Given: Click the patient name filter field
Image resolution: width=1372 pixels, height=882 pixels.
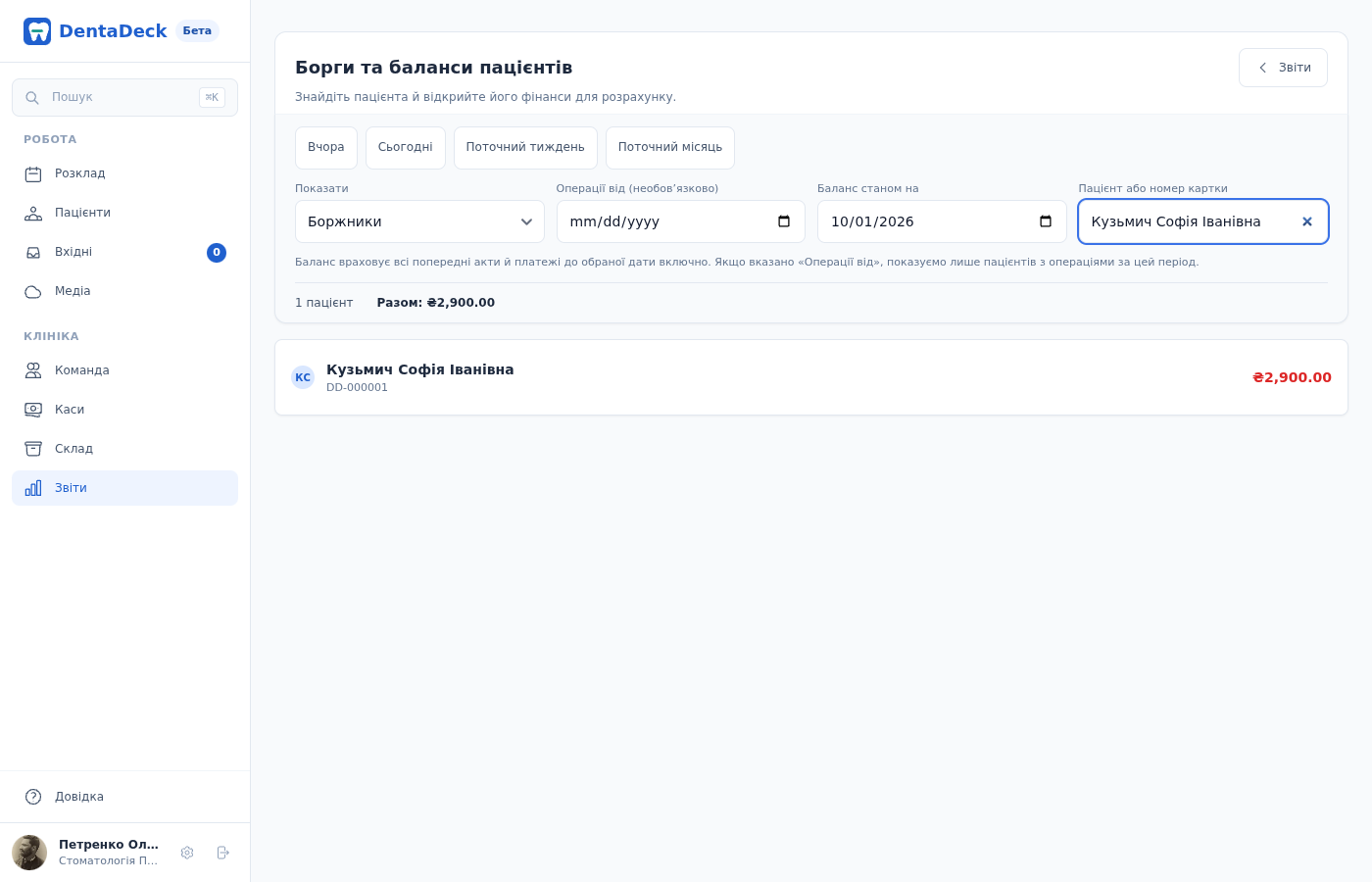Looking at the screenshot, I should tap(1203, 221).
